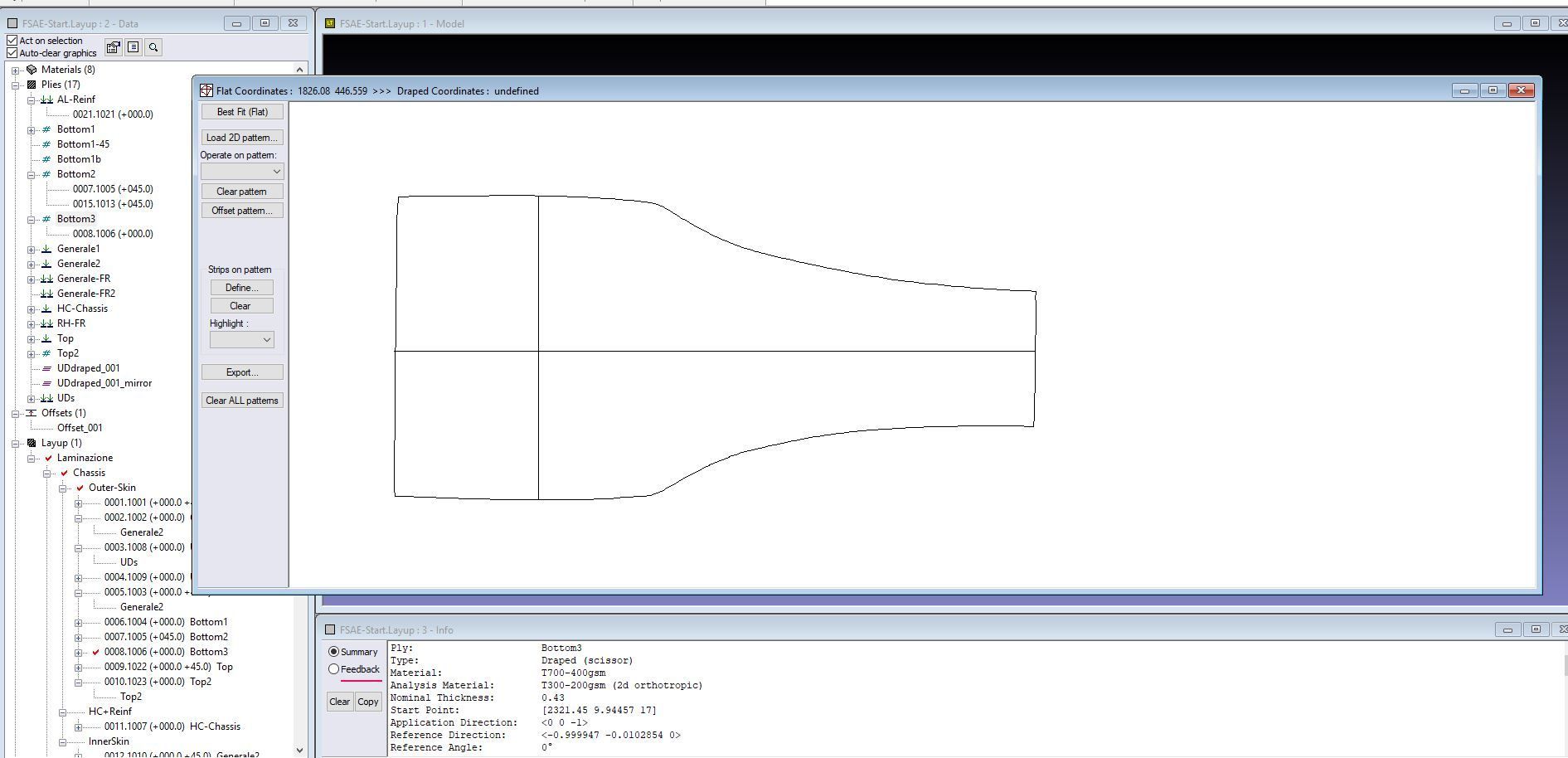The height and width of the screenshot is (758, 1568).
Task: Click Define strips button
Action: pyautogui.click(x=241, y=288)
